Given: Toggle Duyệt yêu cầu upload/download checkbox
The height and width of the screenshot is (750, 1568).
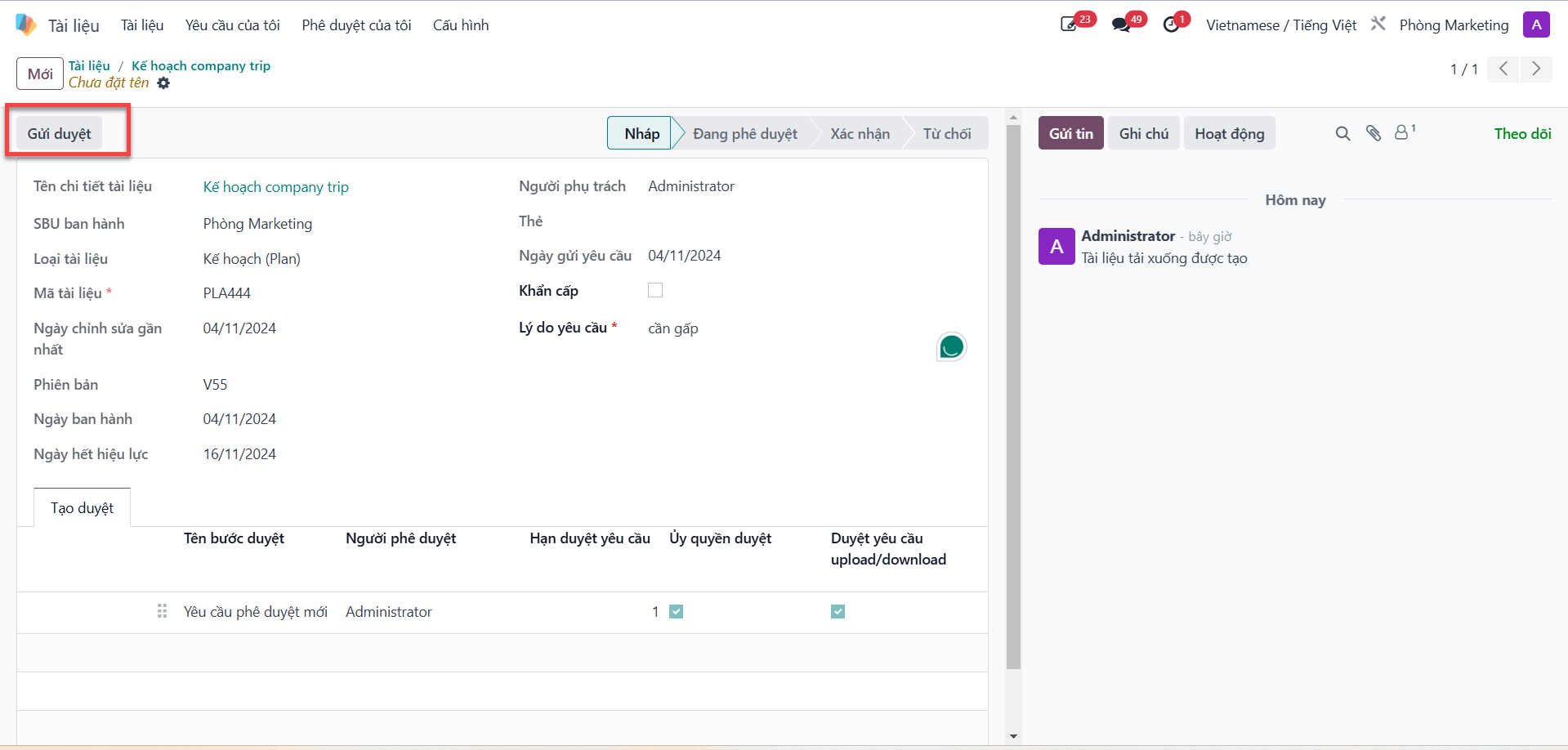Looking at the screenshot, I should pyautogui.click(x=838, y=611).
